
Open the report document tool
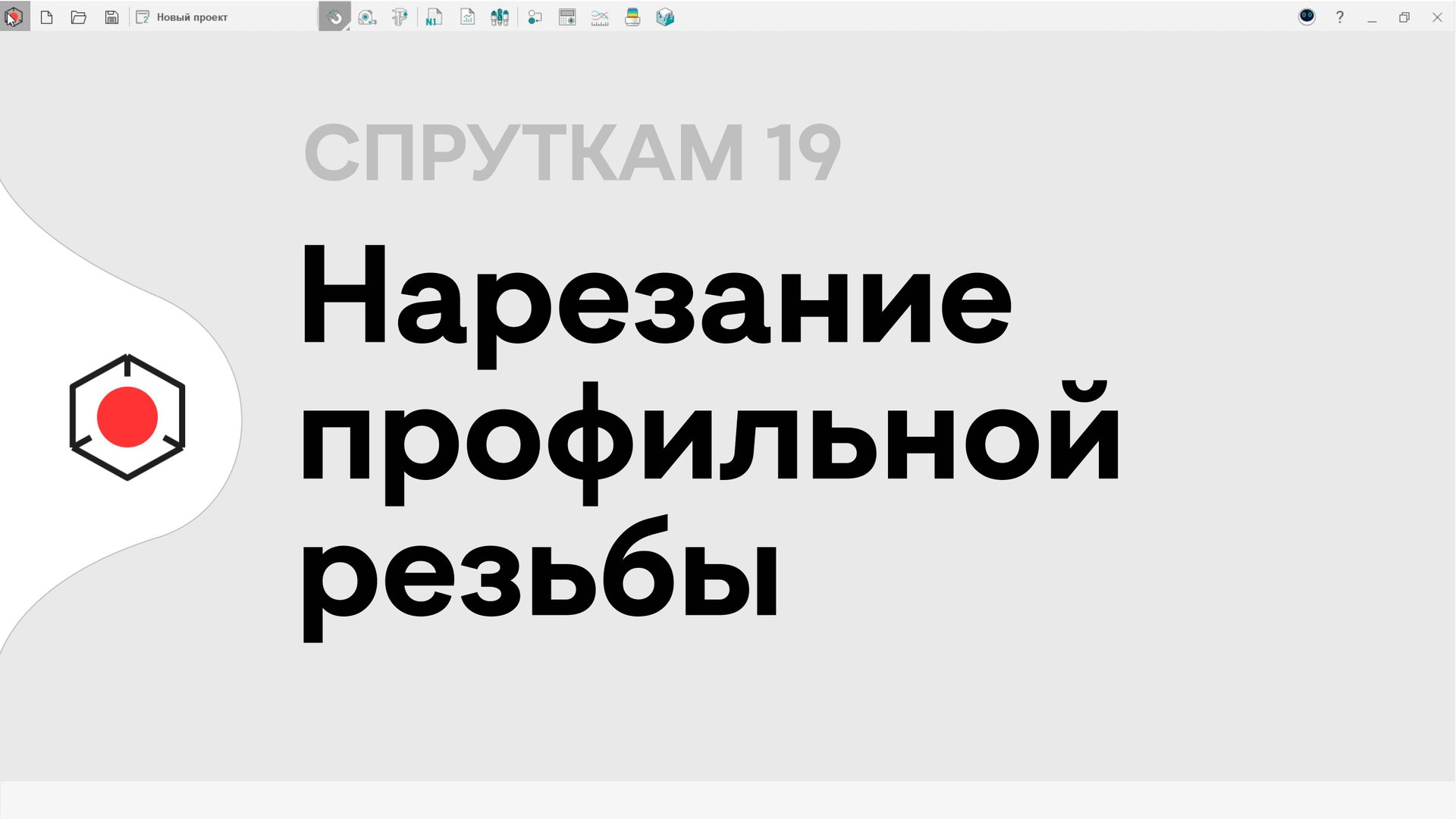[467, 17]
